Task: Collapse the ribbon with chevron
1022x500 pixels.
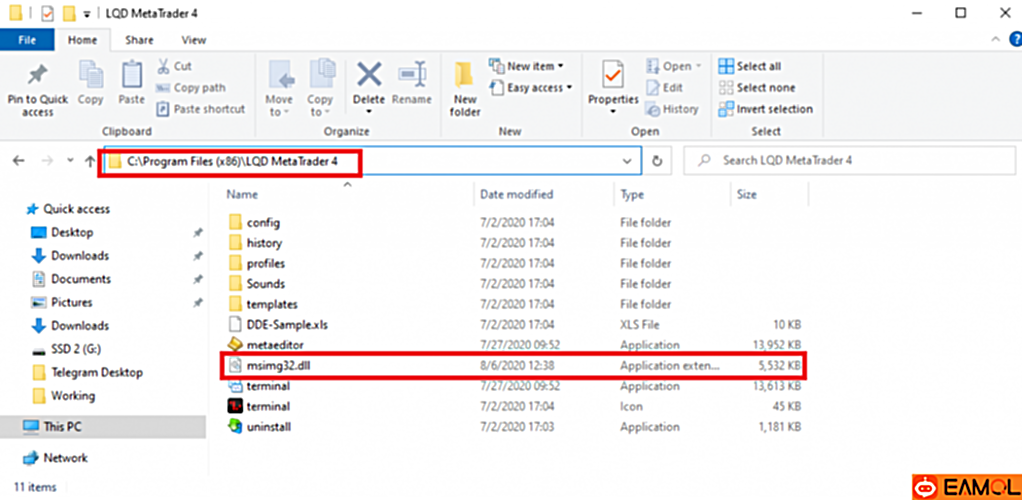Action: point(995,40)
